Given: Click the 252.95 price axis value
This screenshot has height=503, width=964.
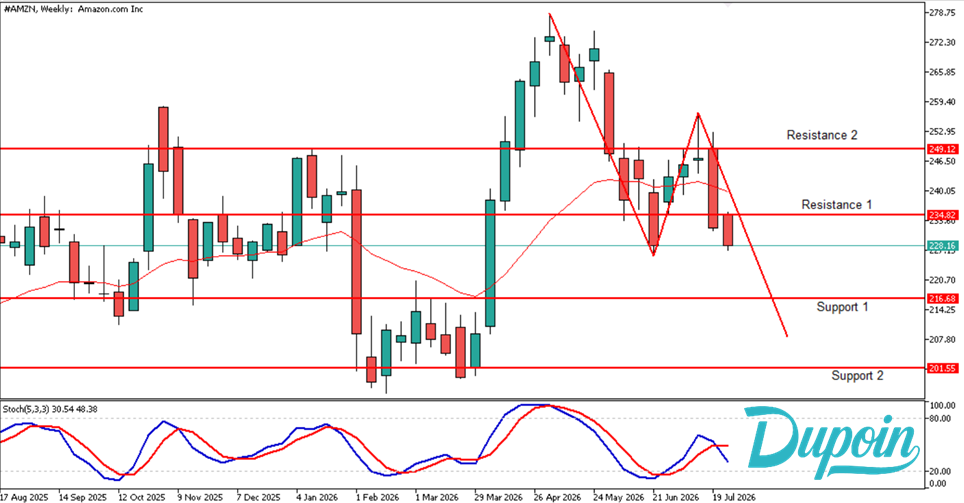Looking at the screenshot, I should point(942,132).
